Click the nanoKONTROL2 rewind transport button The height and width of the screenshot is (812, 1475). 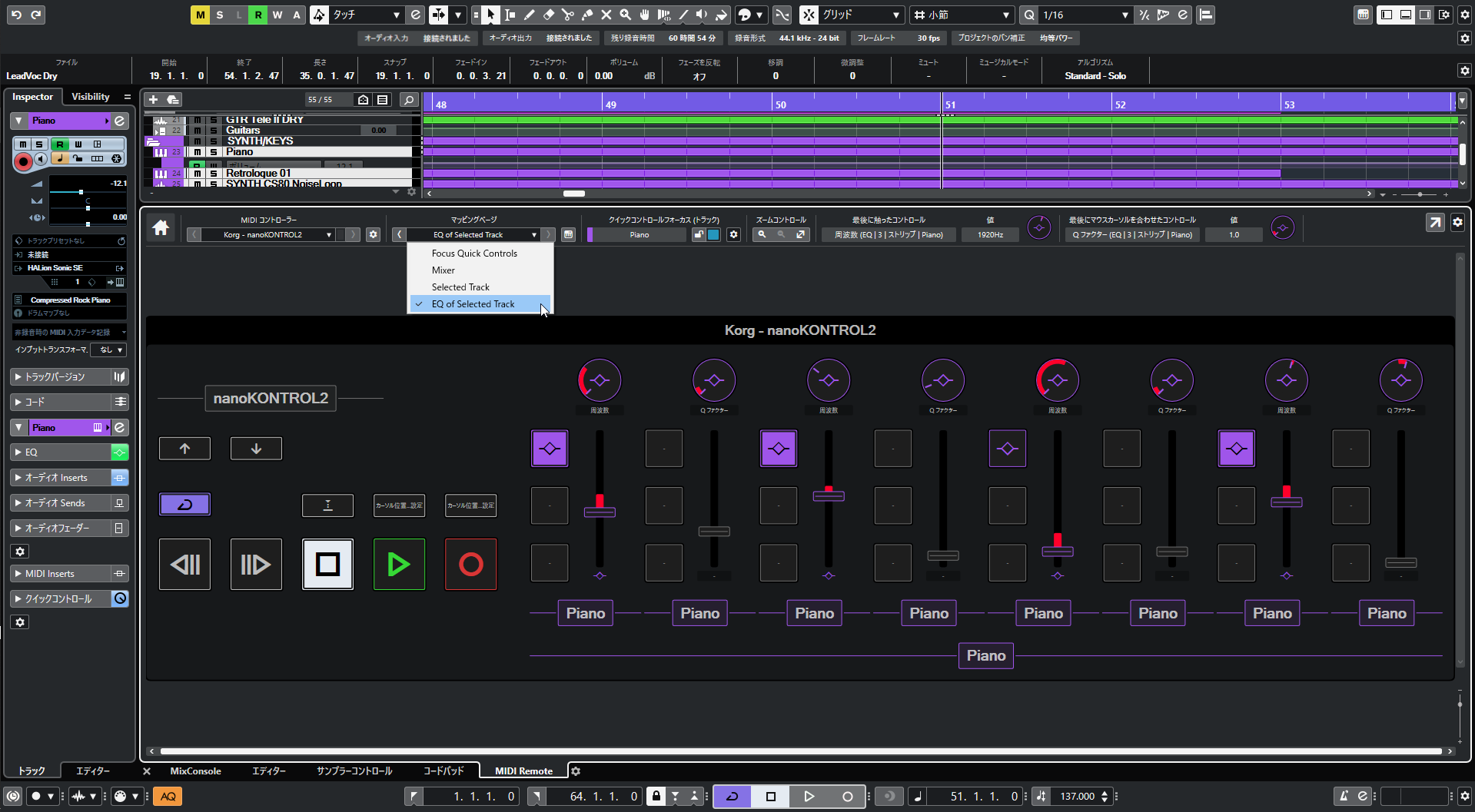click(184, 565)
